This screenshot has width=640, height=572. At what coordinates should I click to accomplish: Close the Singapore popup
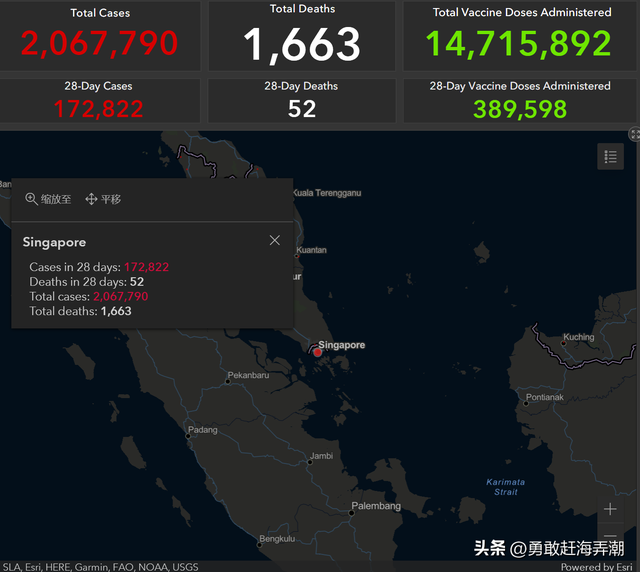[275, 240]
